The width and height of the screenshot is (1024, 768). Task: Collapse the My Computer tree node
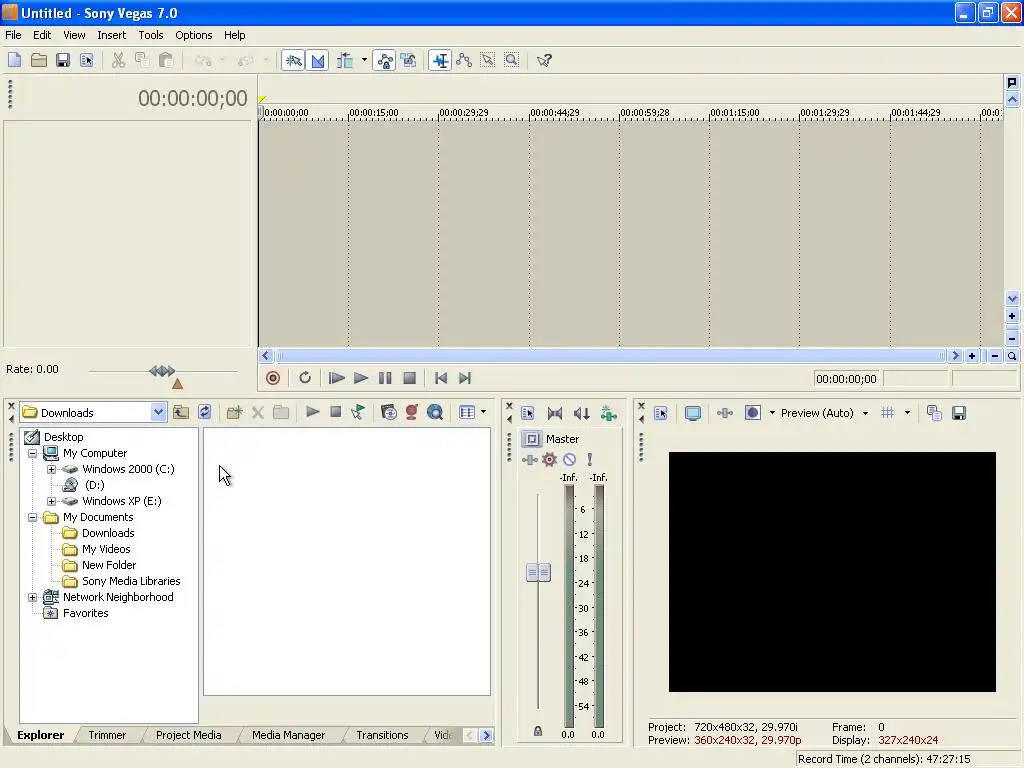coord(32,453)
